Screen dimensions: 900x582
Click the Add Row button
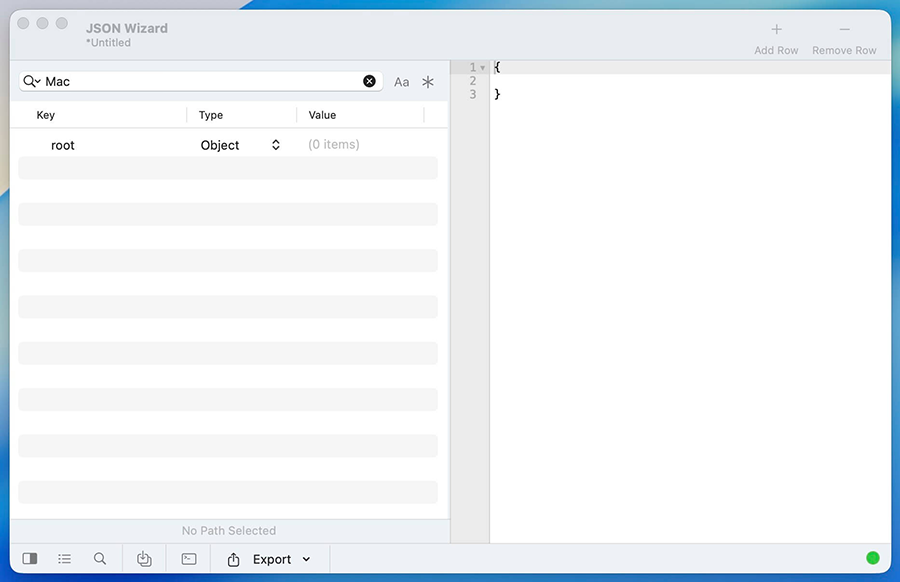point(776,38)
